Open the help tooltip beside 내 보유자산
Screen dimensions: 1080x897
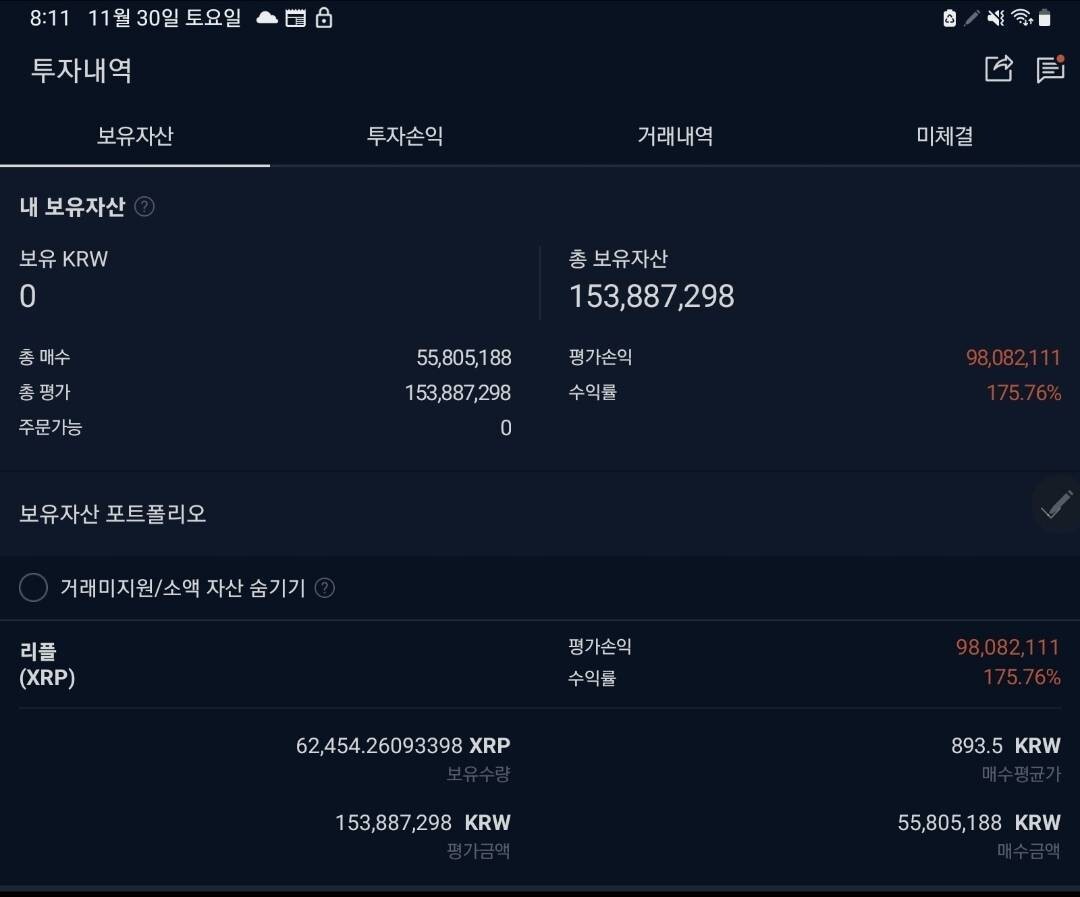click(x=143, y=207)
